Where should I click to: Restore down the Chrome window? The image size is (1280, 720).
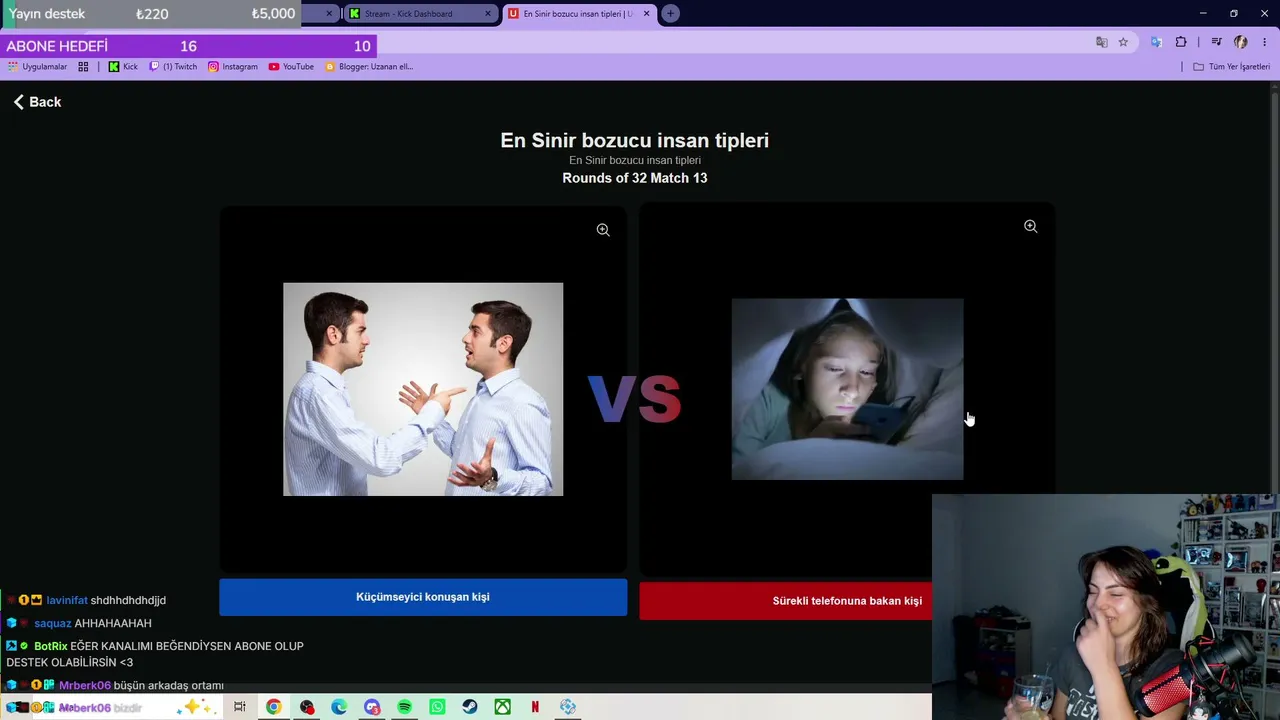[x=1233, y=13]
